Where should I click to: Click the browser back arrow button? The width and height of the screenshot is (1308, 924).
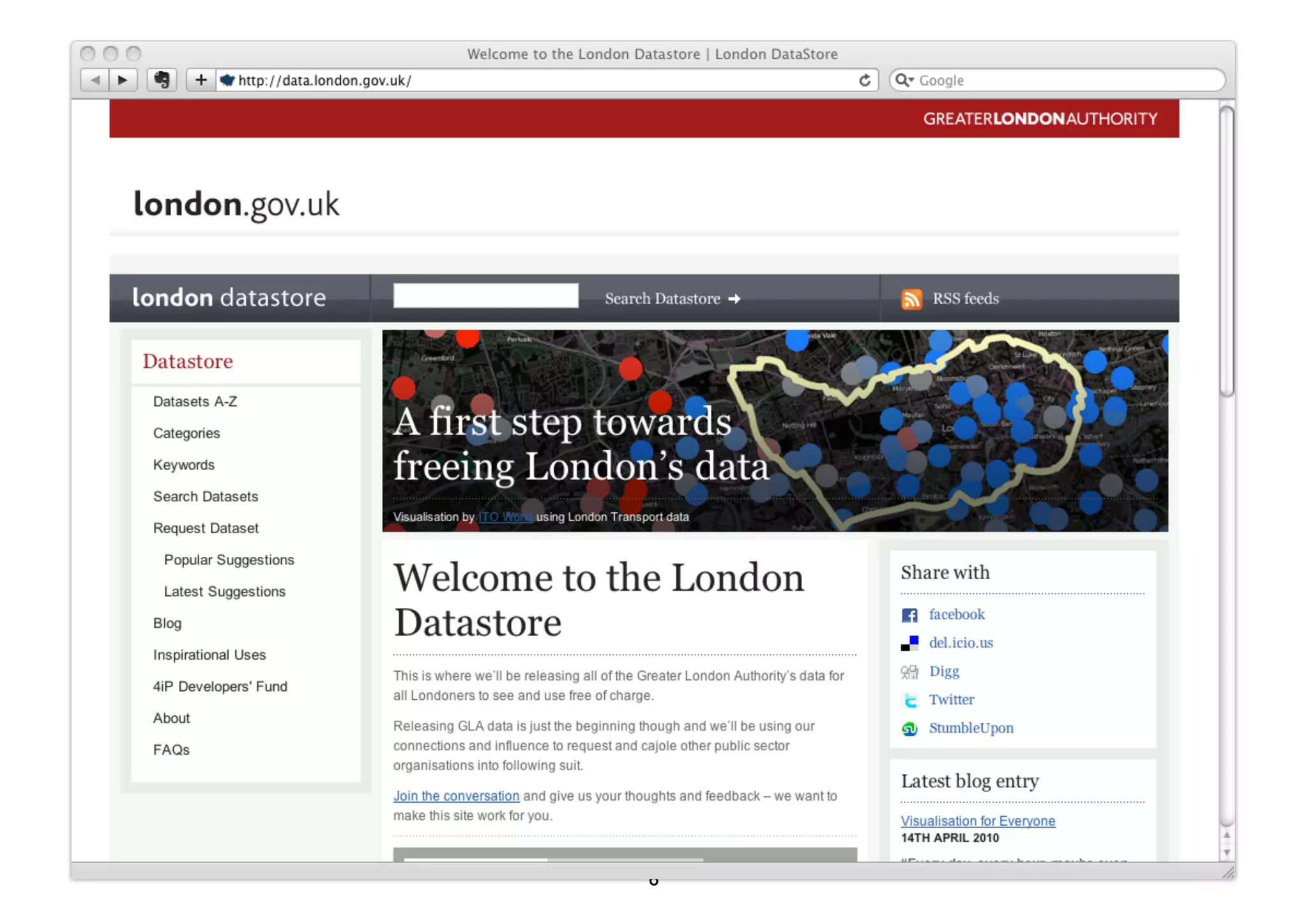point(95,80)
